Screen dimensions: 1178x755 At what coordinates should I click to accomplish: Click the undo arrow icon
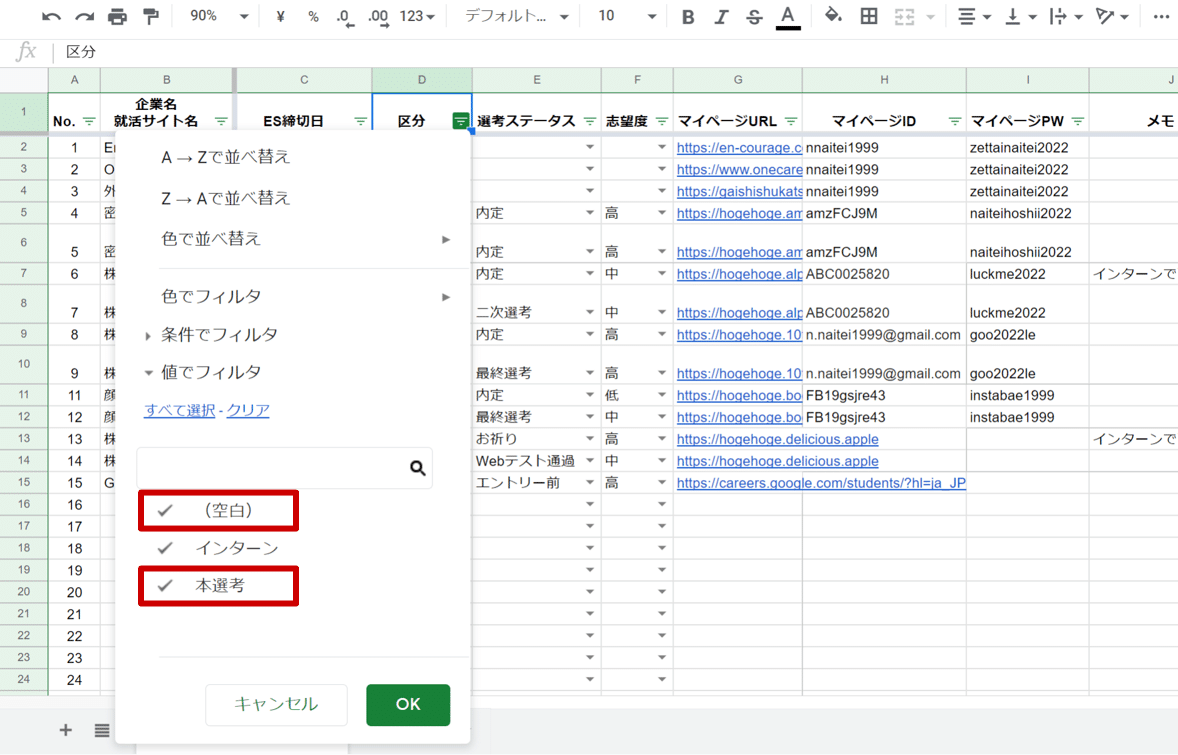[51, 17]
